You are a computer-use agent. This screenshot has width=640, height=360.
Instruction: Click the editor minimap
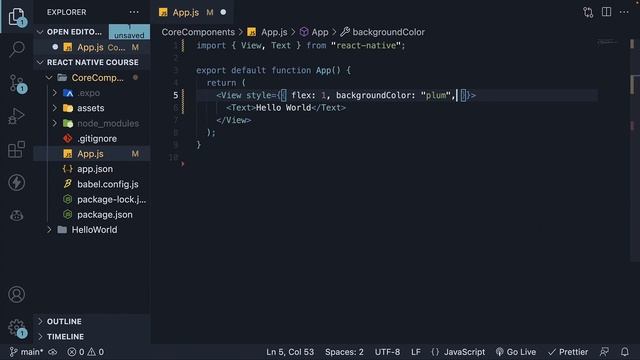(607, 42)
